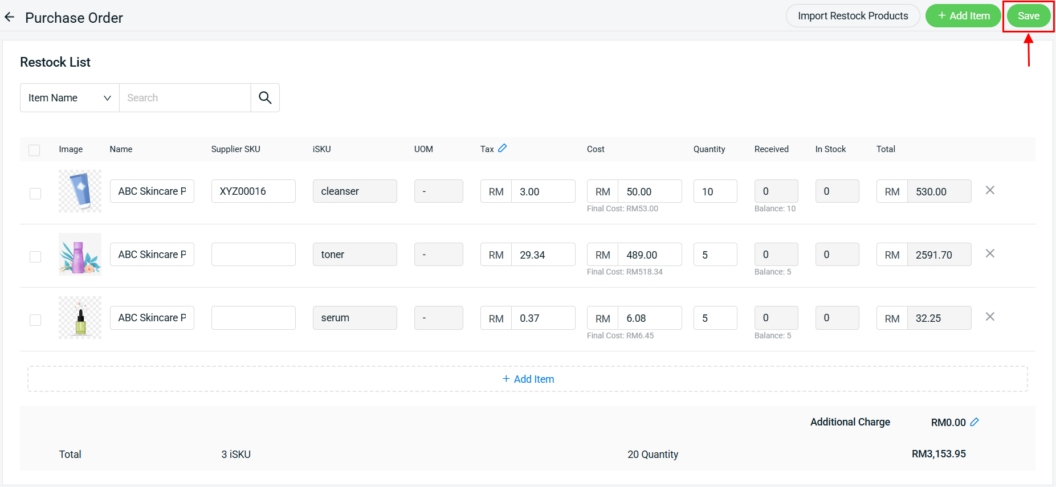Screen dimensions: 1056x487
Task: Open the serum product image thumbnail
Action: [80, 318]
